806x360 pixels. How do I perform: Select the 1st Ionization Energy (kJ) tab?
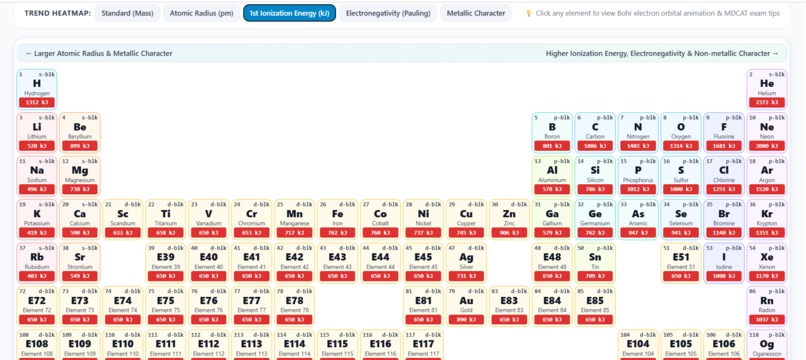289,13
